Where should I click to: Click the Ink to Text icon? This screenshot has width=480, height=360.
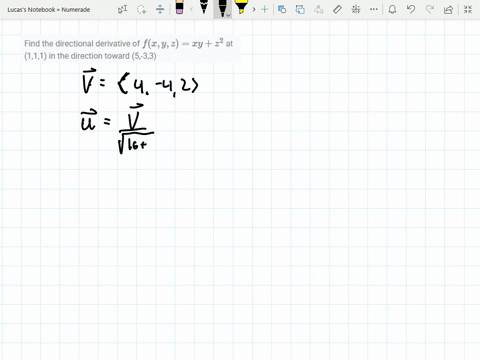(319, 9)
